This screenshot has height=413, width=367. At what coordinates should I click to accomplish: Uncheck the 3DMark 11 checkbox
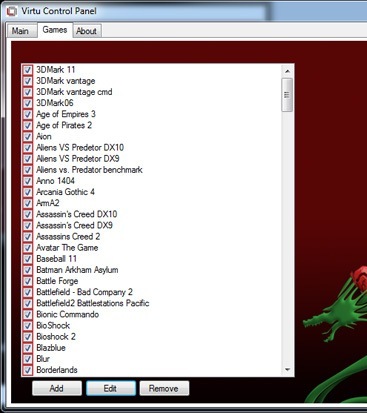28,70
